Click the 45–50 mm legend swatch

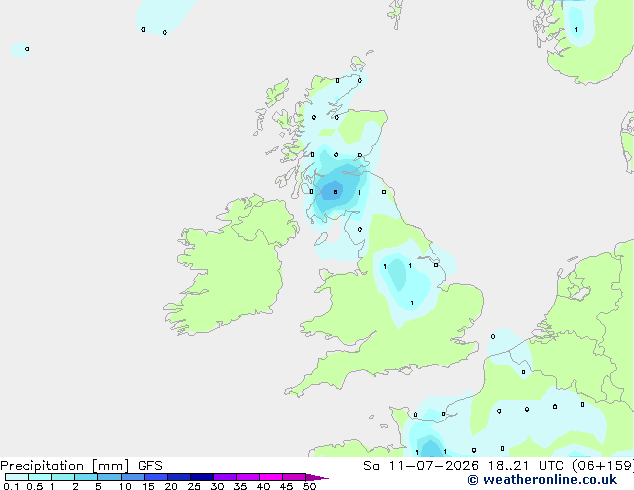tap(294, 477)
